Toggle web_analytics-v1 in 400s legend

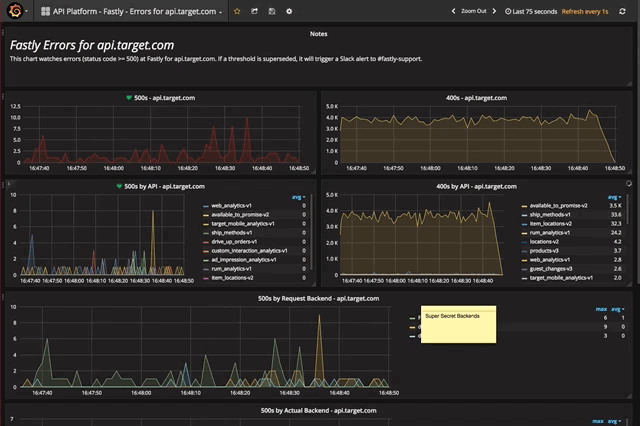click(x=550, y=260)
